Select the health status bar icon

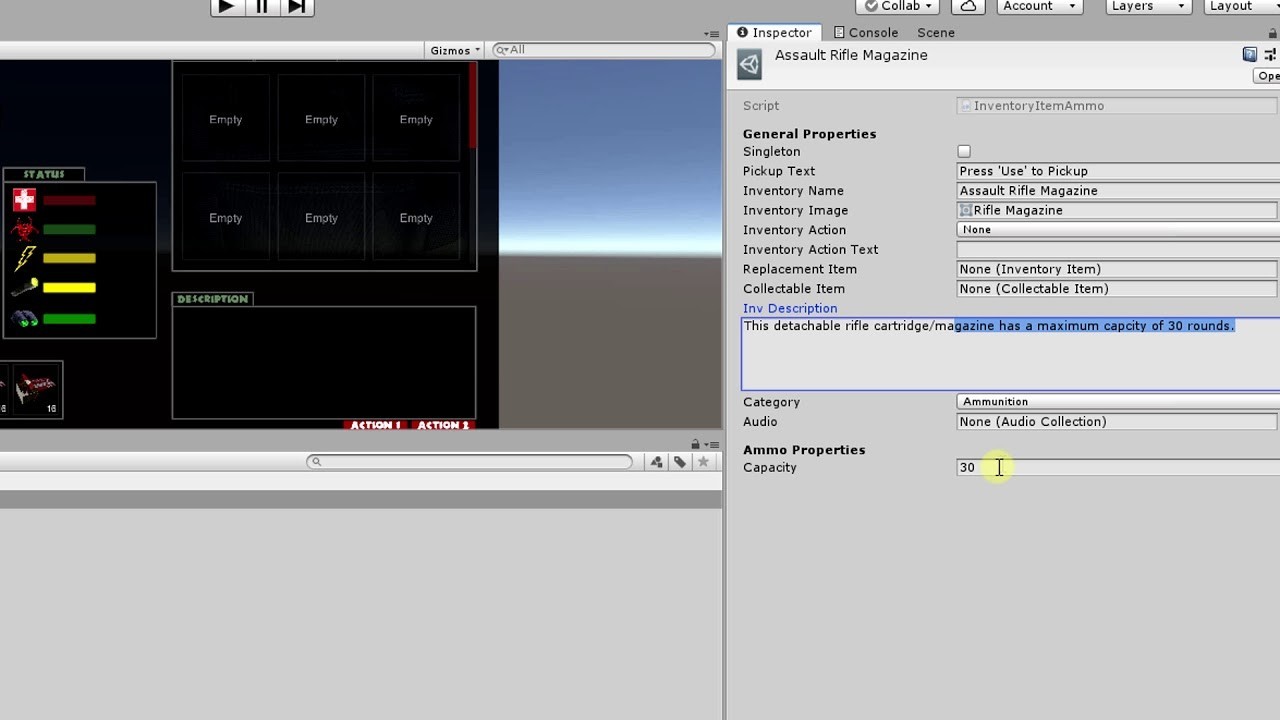24,200
